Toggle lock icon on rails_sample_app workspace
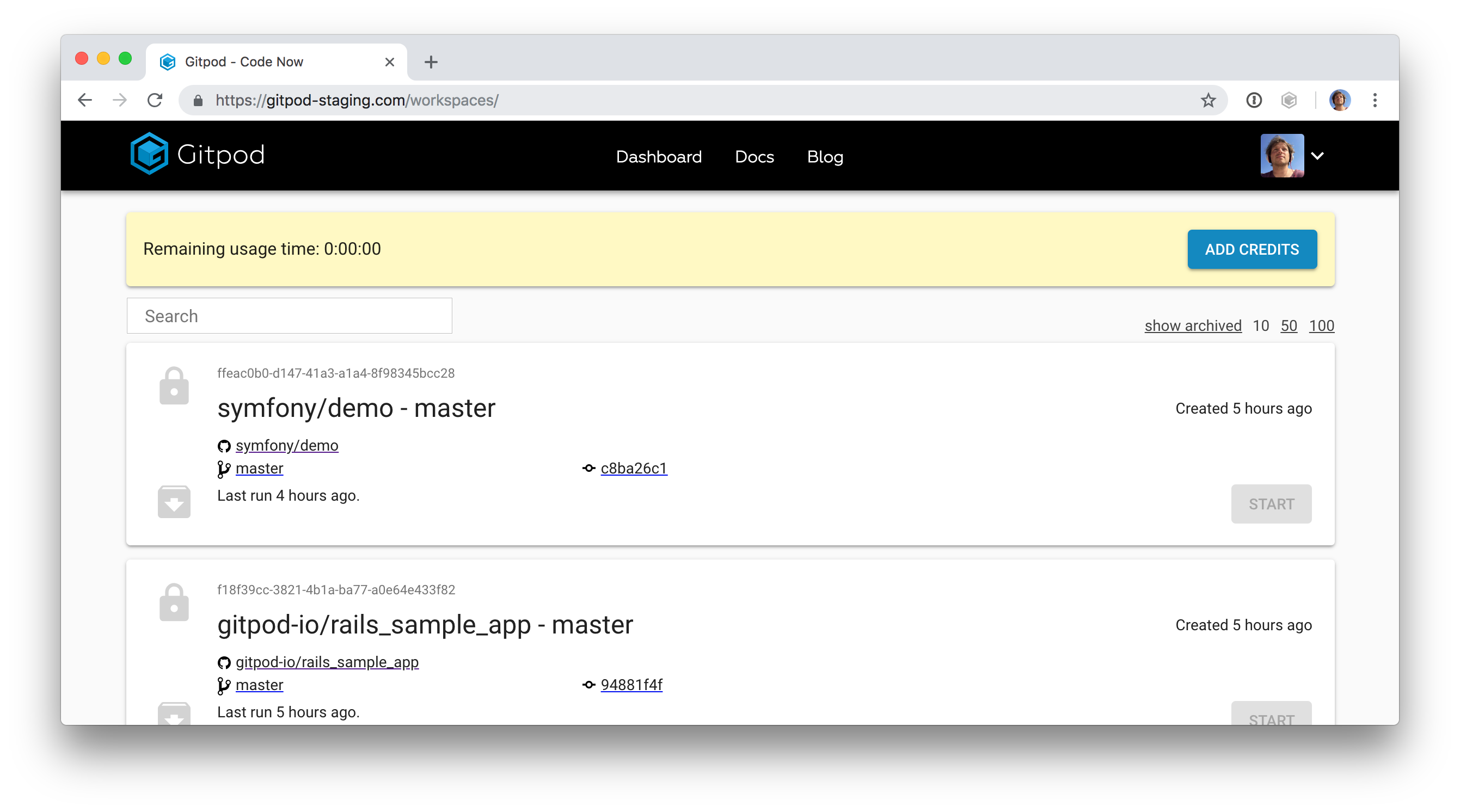 click(174, 602)
